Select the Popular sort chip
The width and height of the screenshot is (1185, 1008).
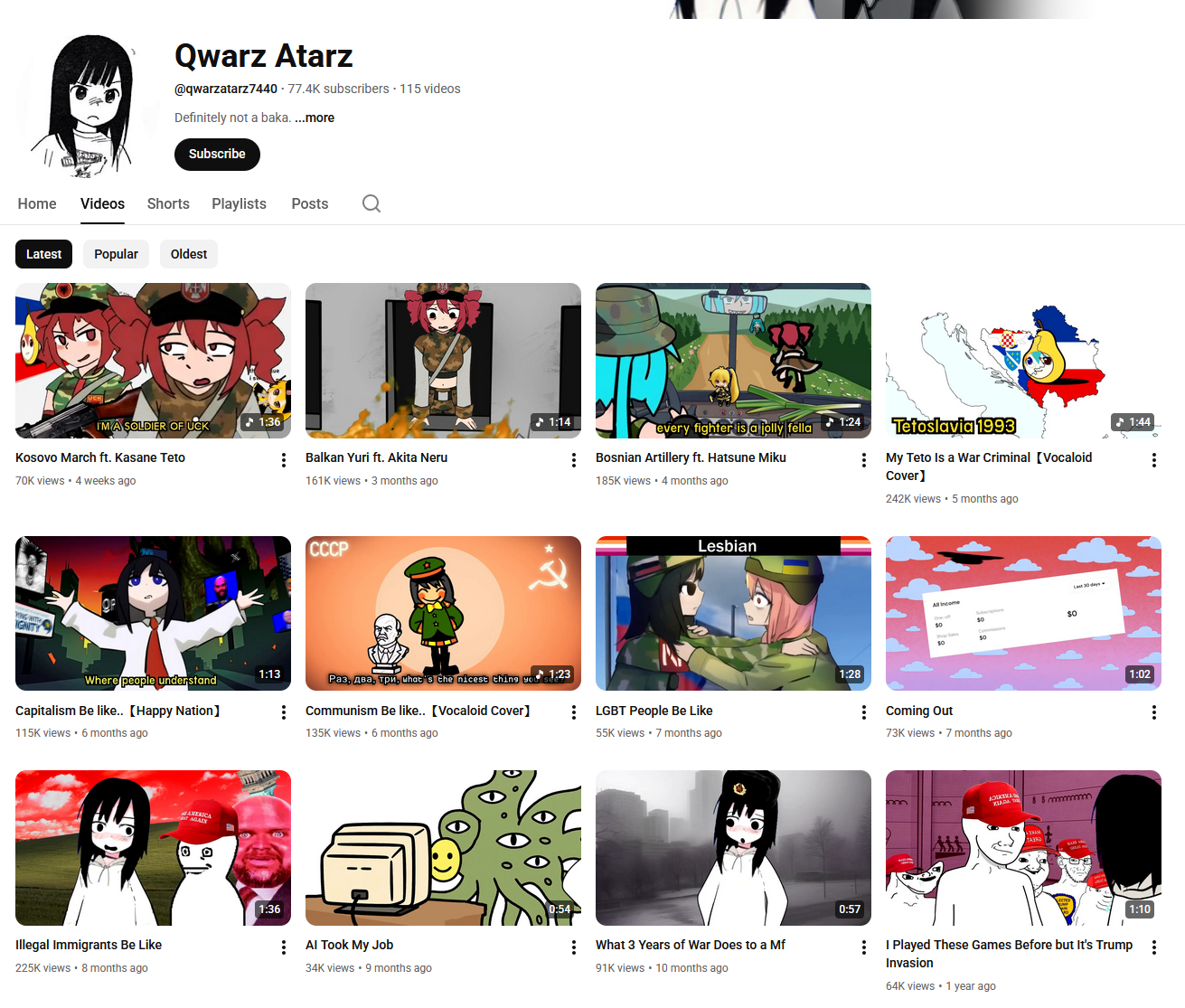[116, 254]
